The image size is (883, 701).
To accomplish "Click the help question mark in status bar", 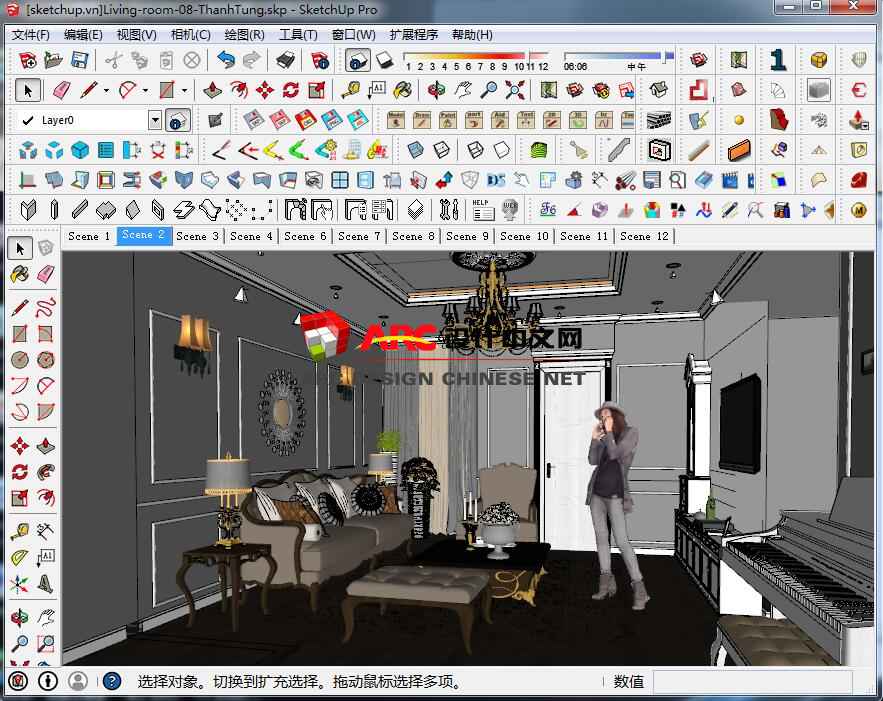I will (x=111, y=681).
